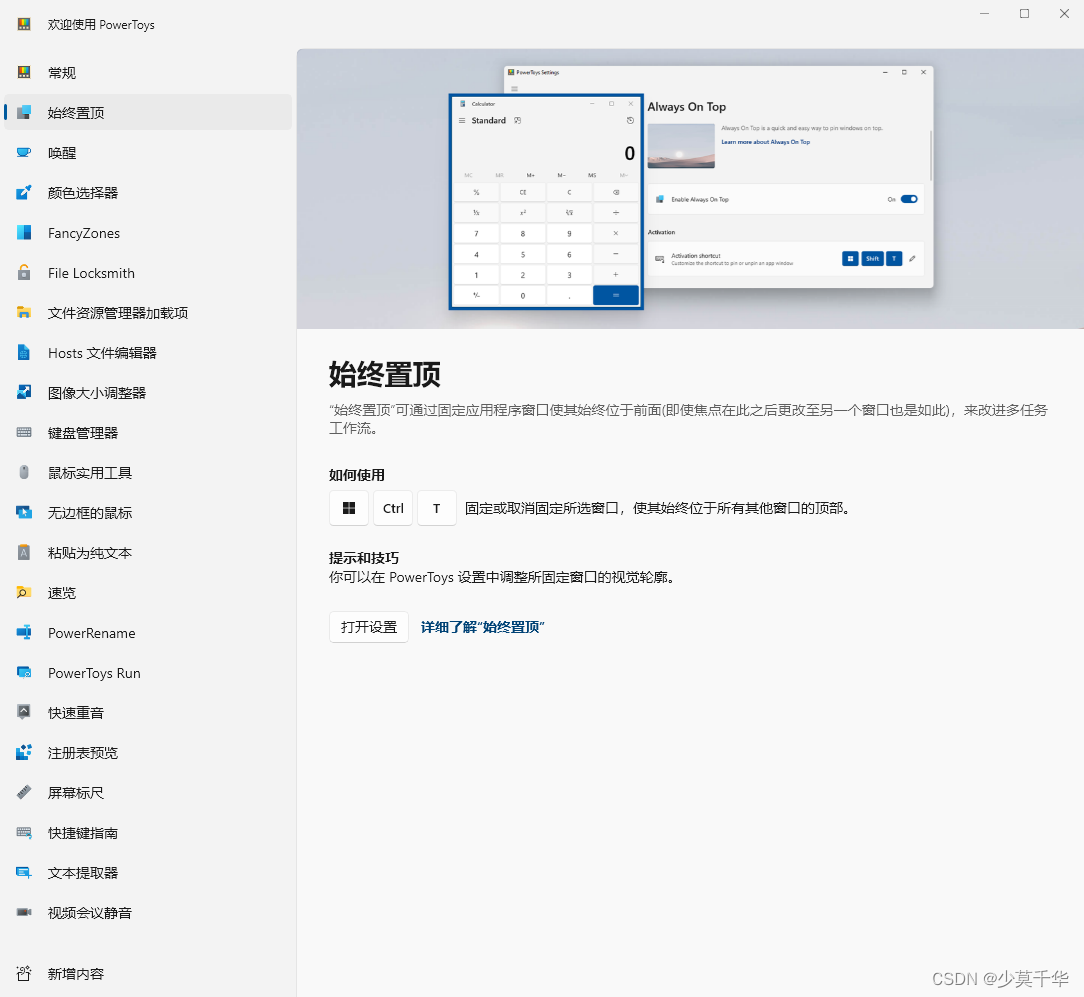Select the 视频会议静音 sidebar label

(x=90, y=913)
